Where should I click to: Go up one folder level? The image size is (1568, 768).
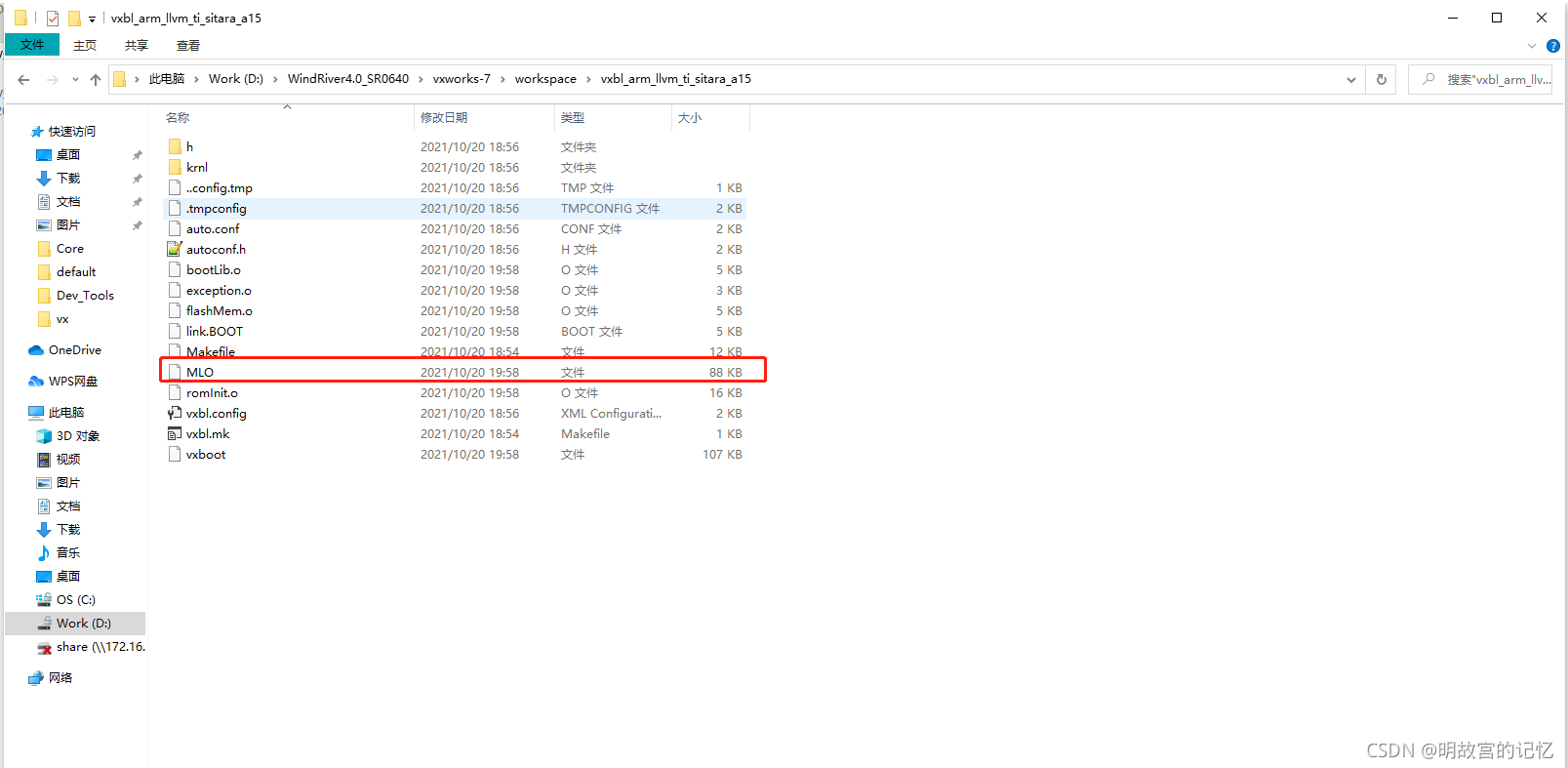(95, 80)
